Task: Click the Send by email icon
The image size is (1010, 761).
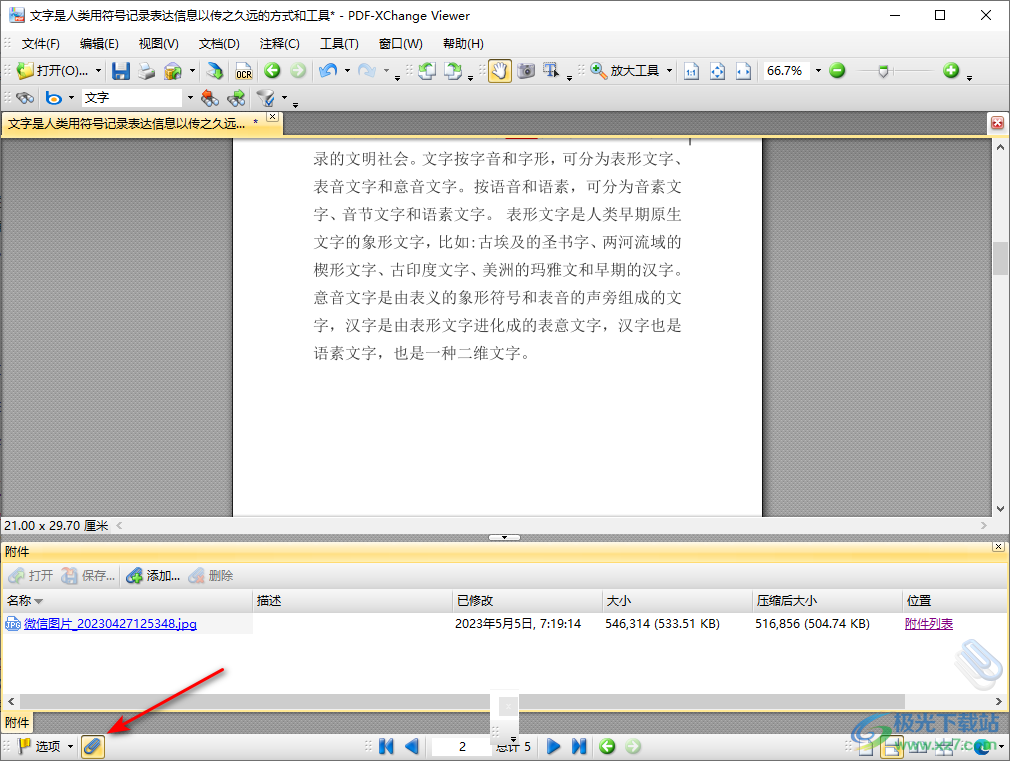Action: [x=173, y=71]
